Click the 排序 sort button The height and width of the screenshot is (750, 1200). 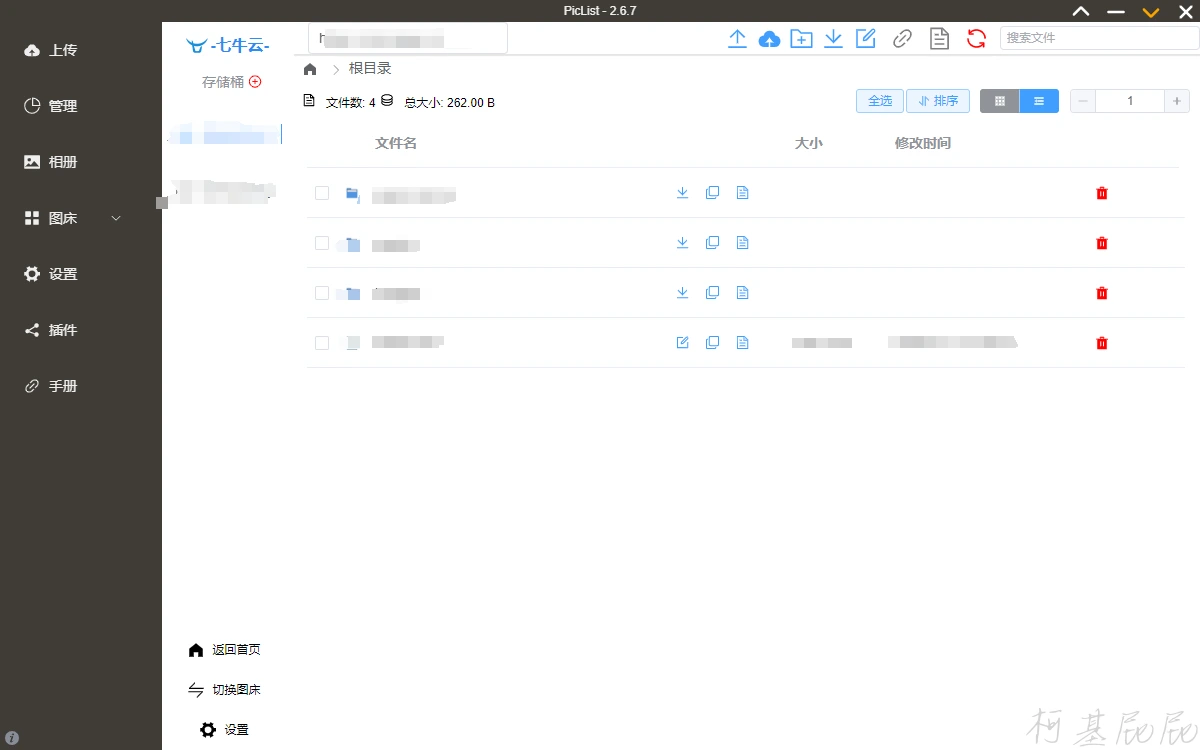[x=938, y=101]
